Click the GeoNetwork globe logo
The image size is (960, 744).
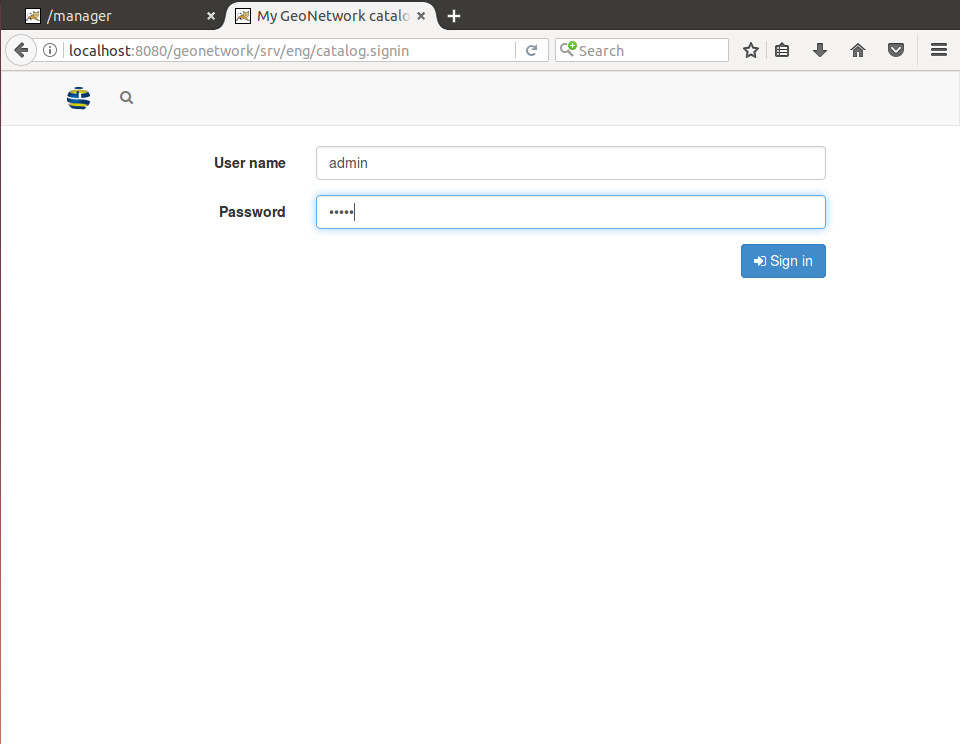tap(78, 98)
